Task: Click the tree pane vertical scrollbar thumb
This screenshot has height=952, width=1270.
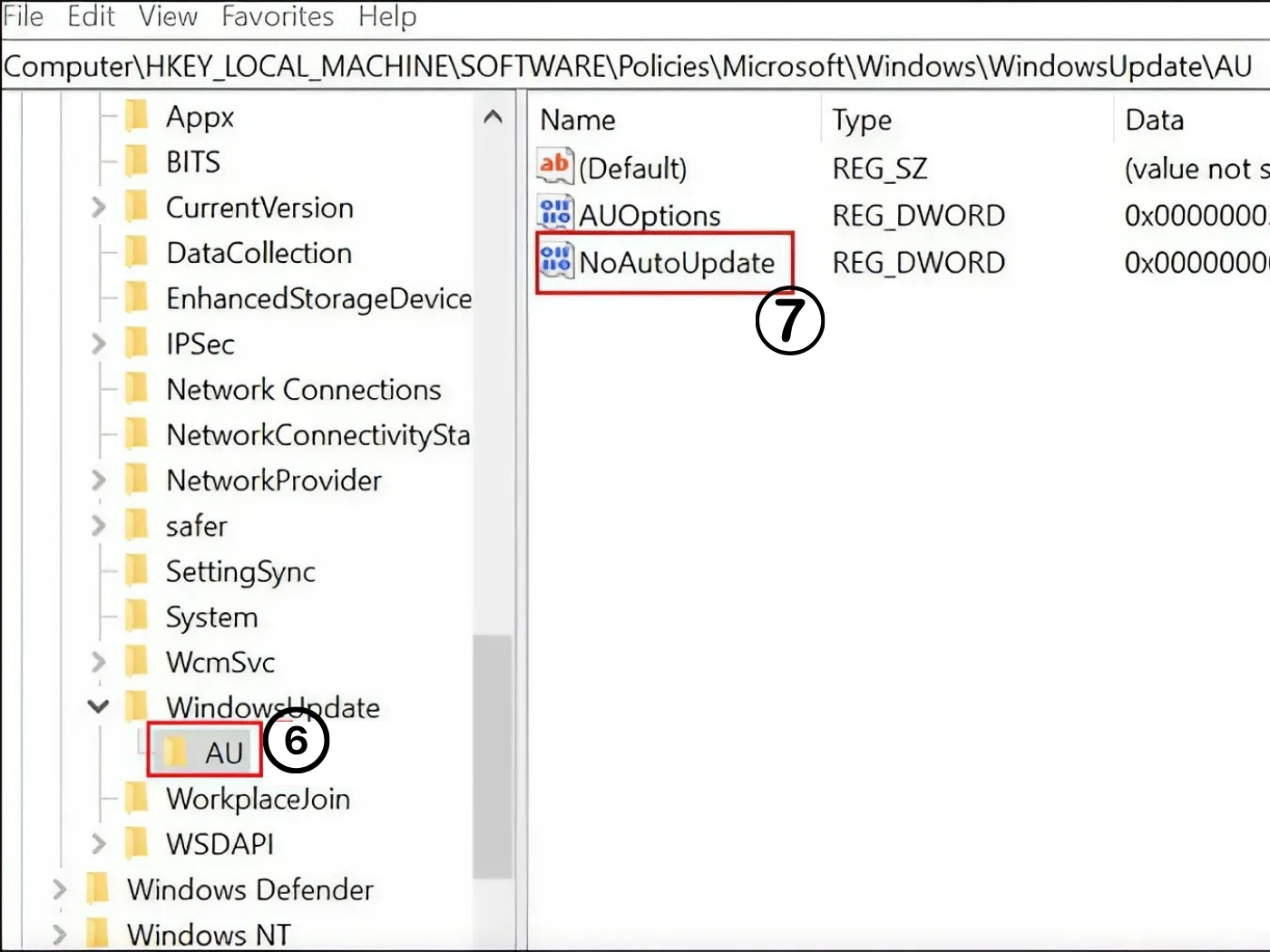Action: [493, 756]
